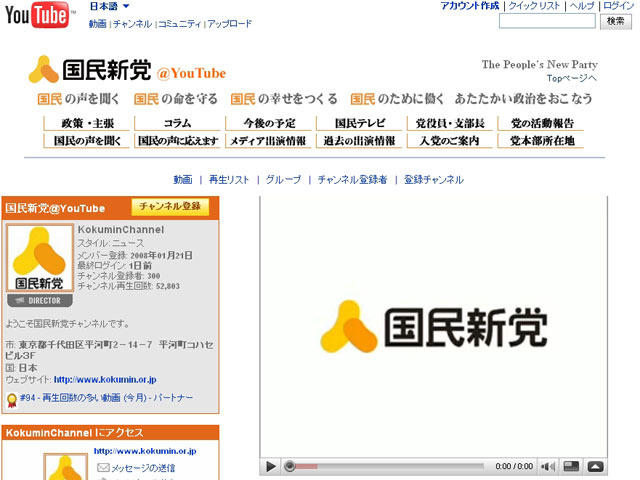
Task: Focus the YouTube search field
Action: (x=547, y=21)
